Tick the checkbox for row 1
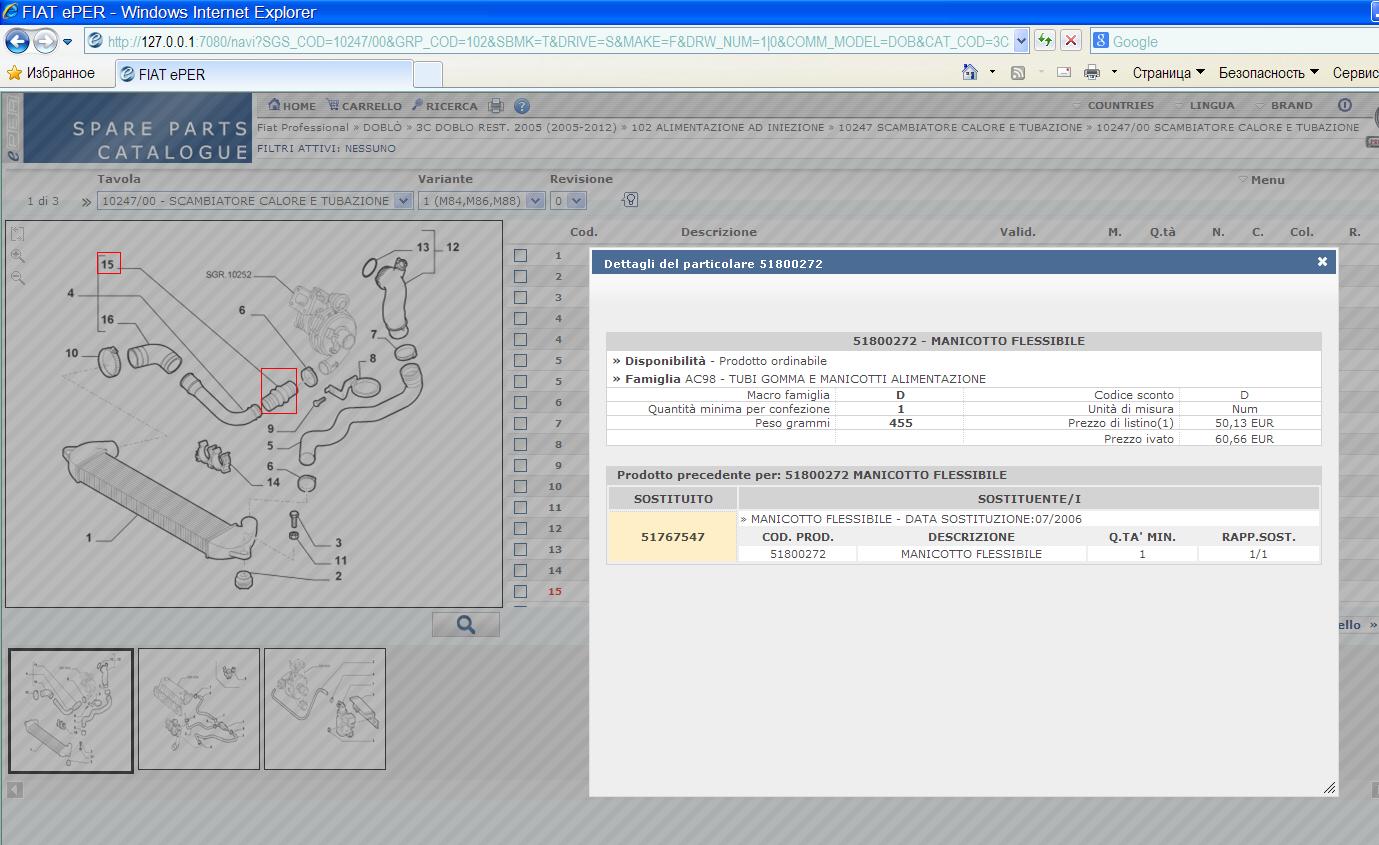 coord(520,255)
